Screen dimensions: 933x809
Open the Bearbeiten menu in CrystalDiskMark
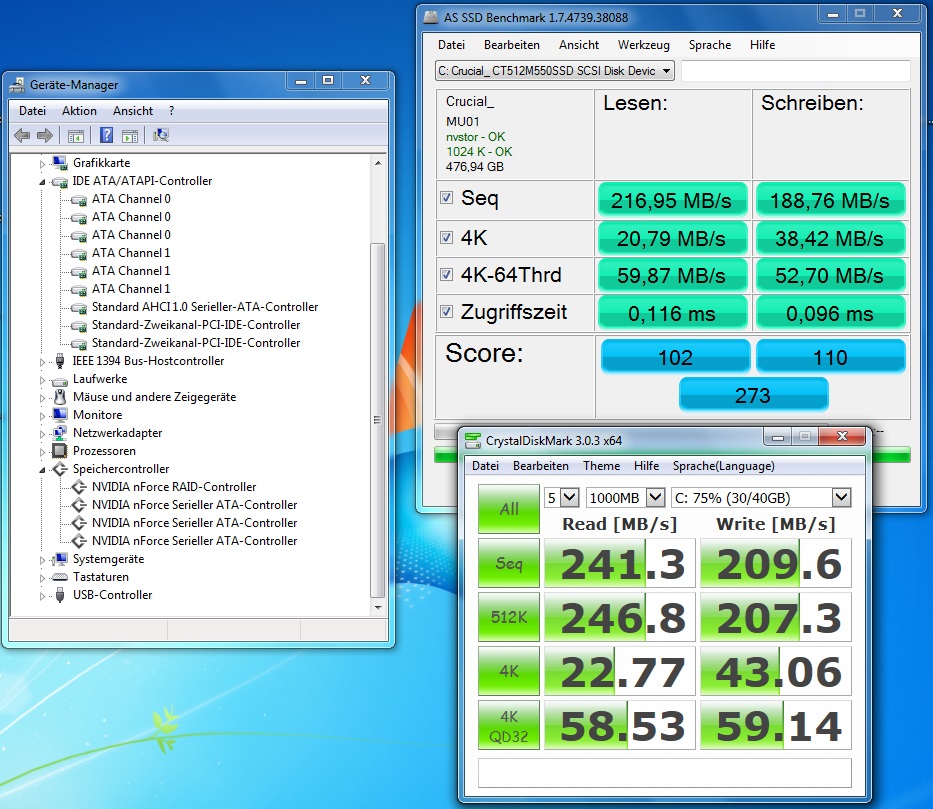(x=540, y=466)
